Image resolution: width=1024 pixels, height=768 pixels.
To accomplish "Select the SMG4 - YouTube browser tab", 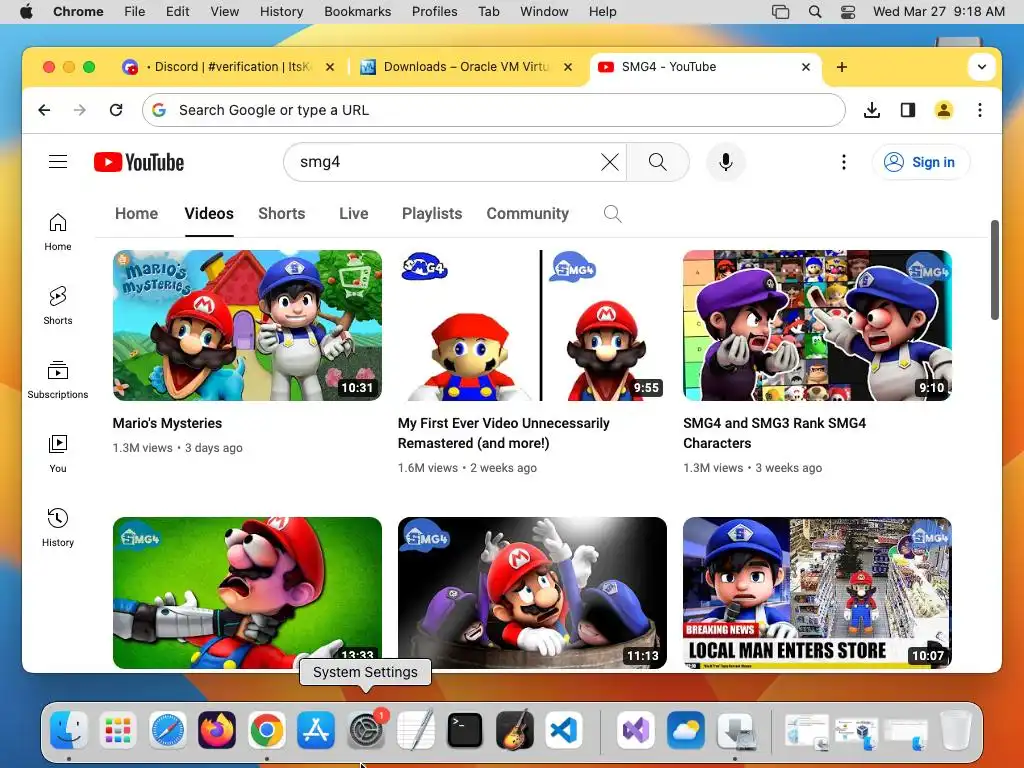I will pyautogui.click(x=704, y=67).
